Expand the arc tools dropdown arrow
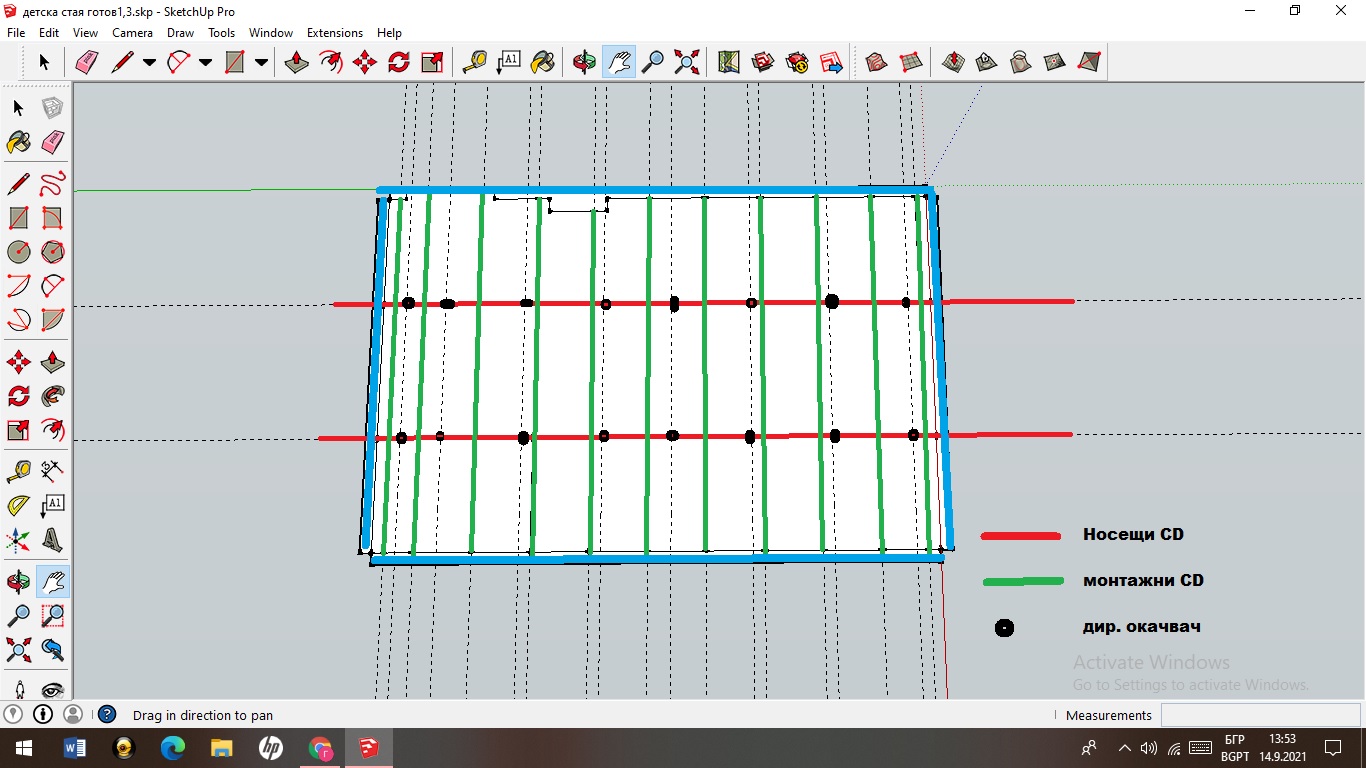The width and height of the screenshot is (1366, 768). pos(205,62)
